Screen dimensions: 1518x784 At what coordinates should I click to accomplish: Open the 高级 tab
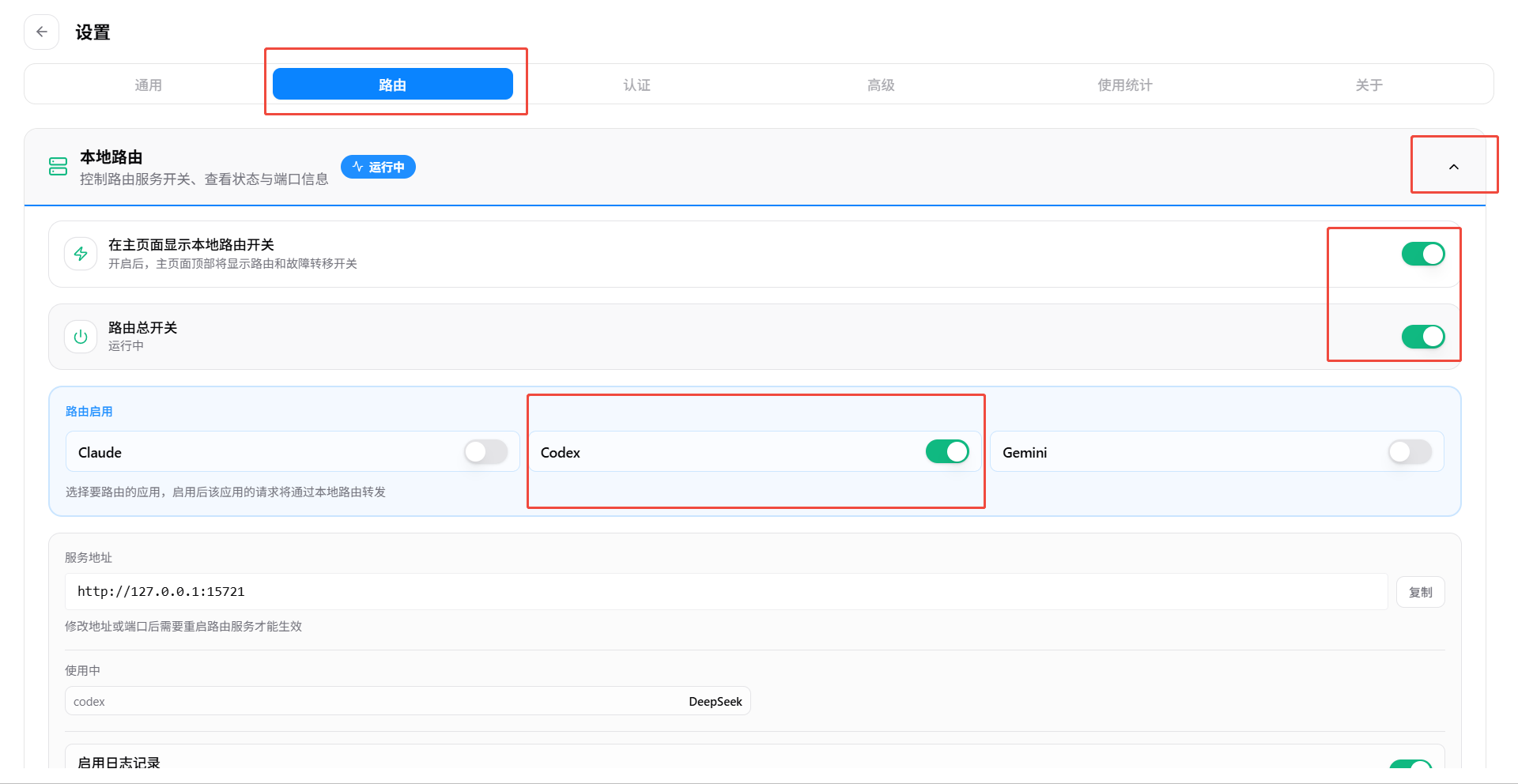coord(881,85)
